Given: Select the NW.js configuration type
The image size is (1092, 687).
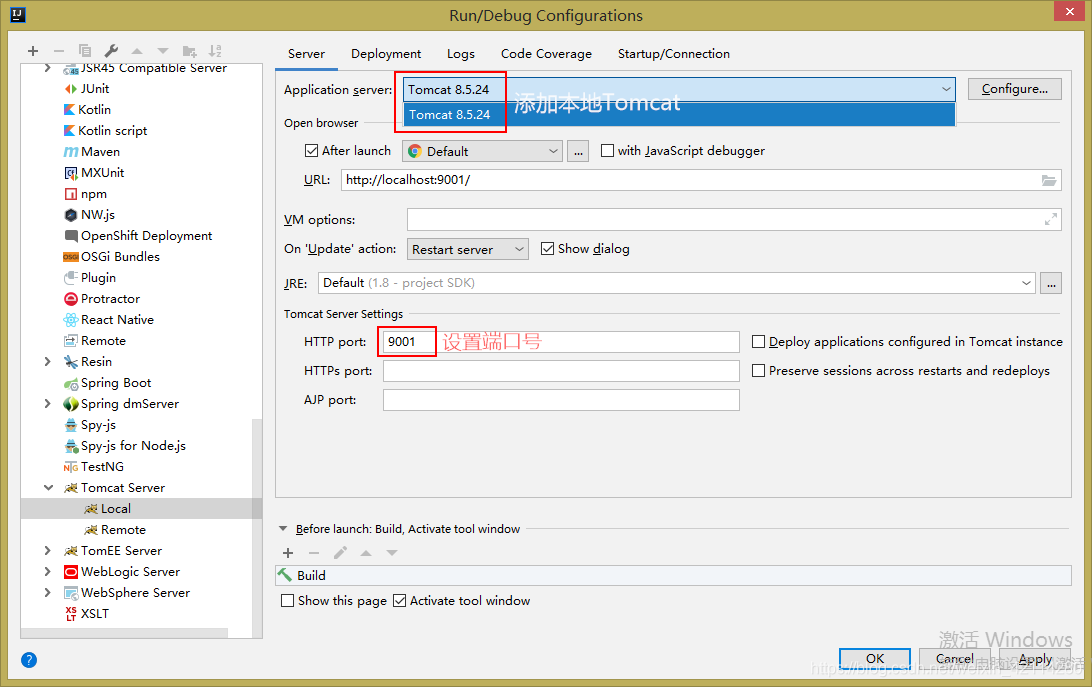Looking at the screenshot, I should tap(89, 215).
